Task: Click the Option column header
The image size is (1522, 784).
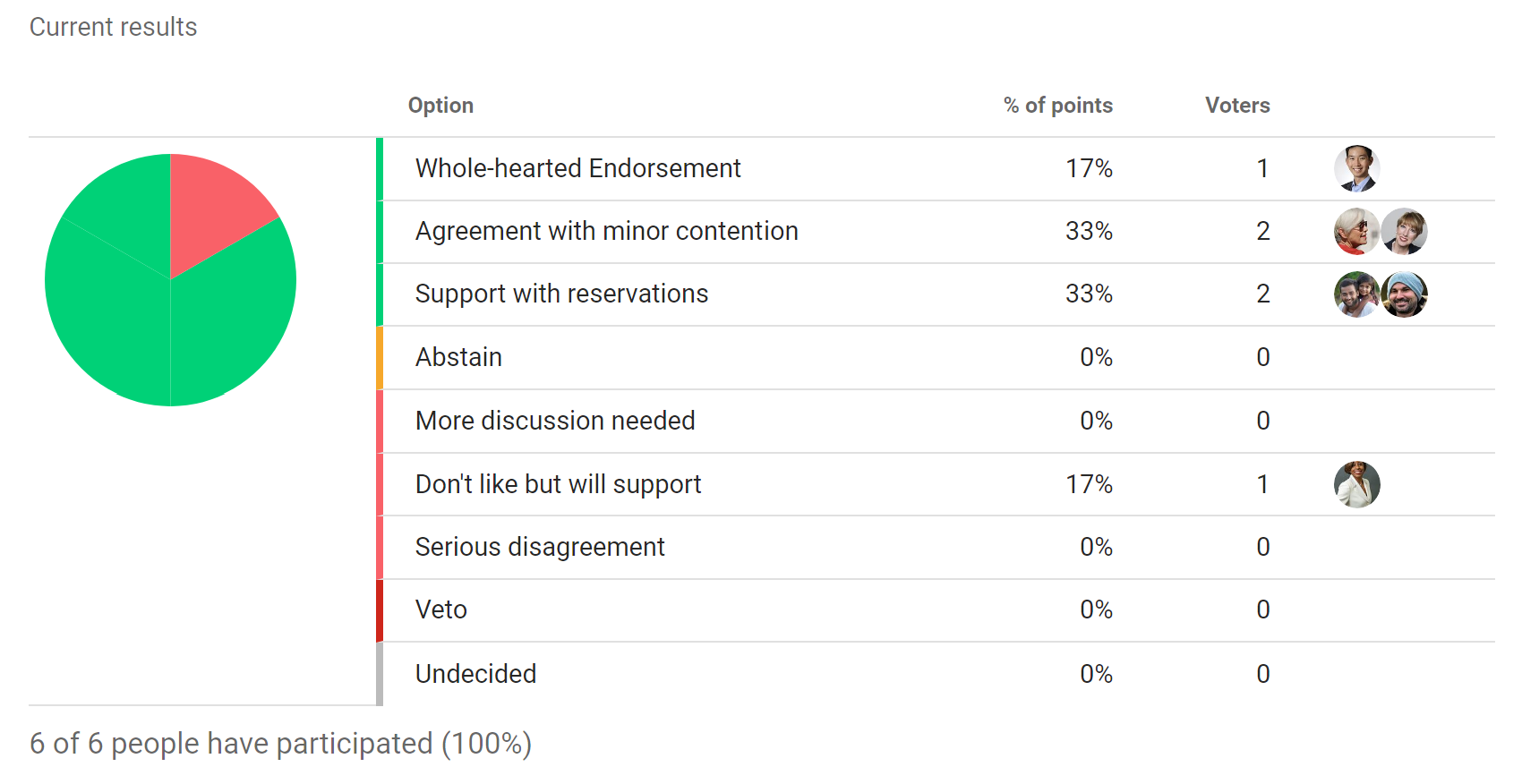Action: pyautogui.click(x=440, y=106)
